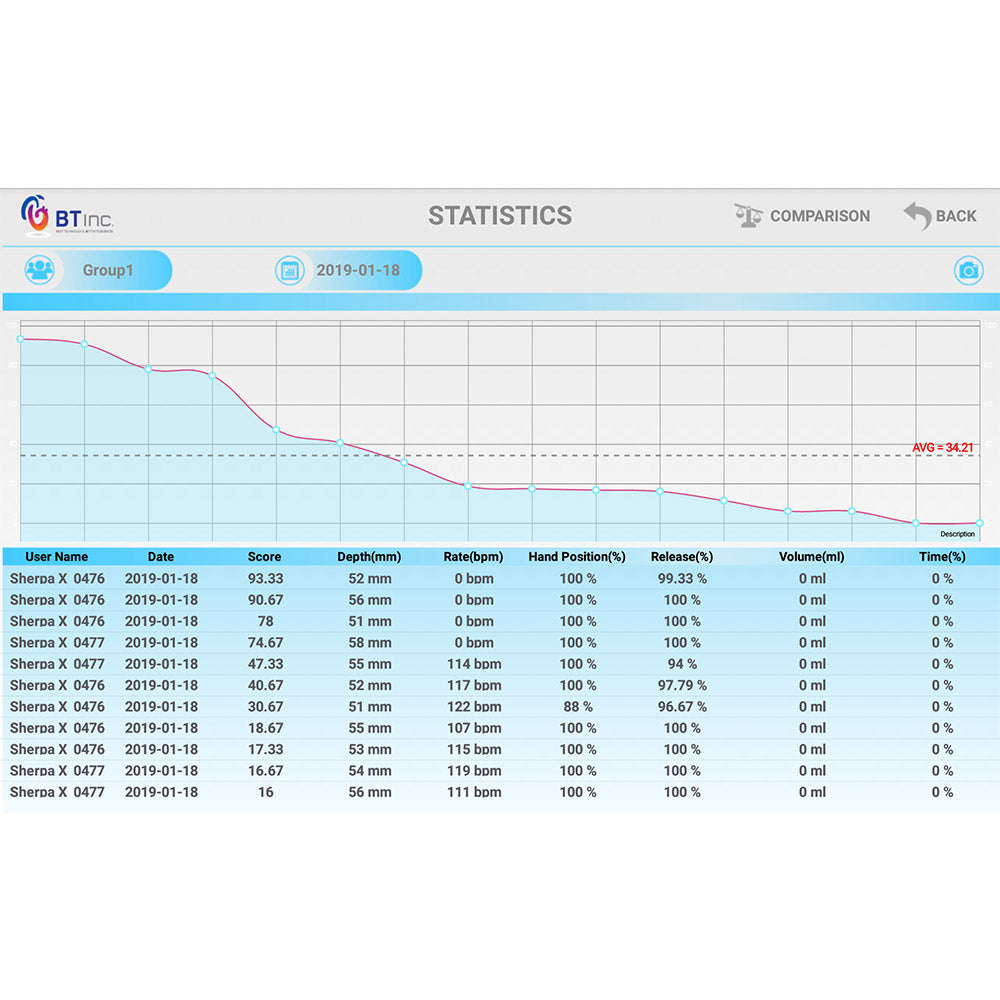1000x1000 pixels.
Task: Open the calendar icon date picker
Action: (x=290, y=271)
